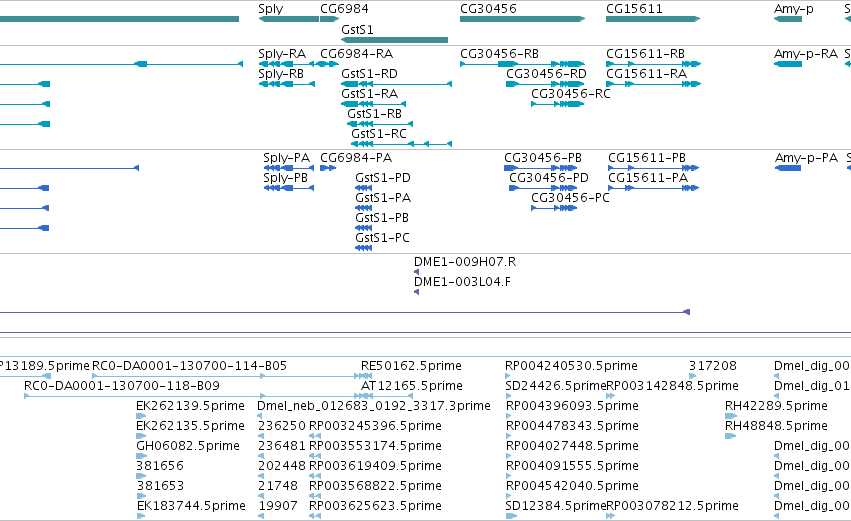The image size is (851, 521).
Task: Click Dmel_neb_012683_0192_3317.3prime label
Action: [374, 406]
